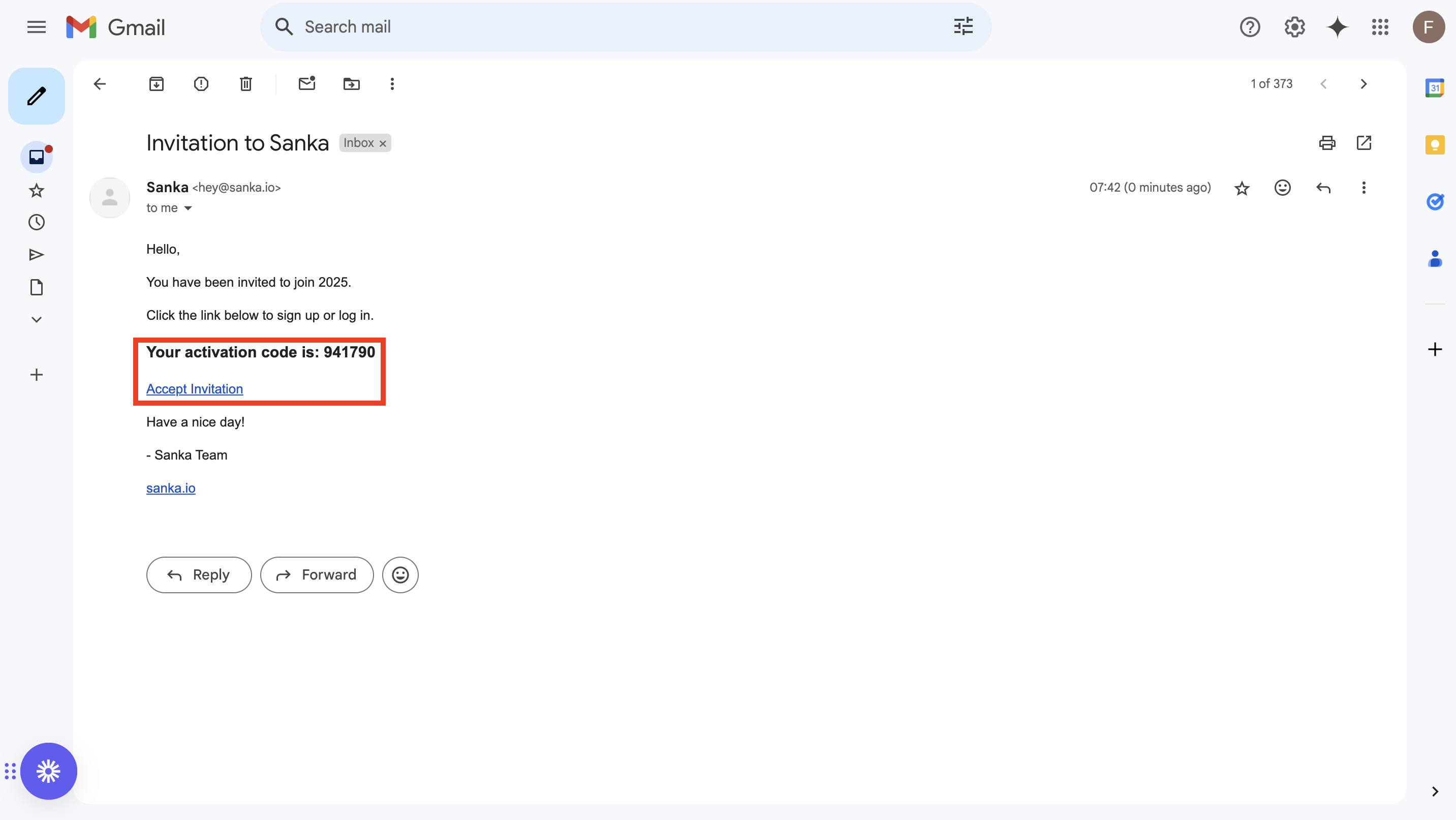Expand the More labels chevron in sidebar
1456x820 pixels.
click(36, 320)
